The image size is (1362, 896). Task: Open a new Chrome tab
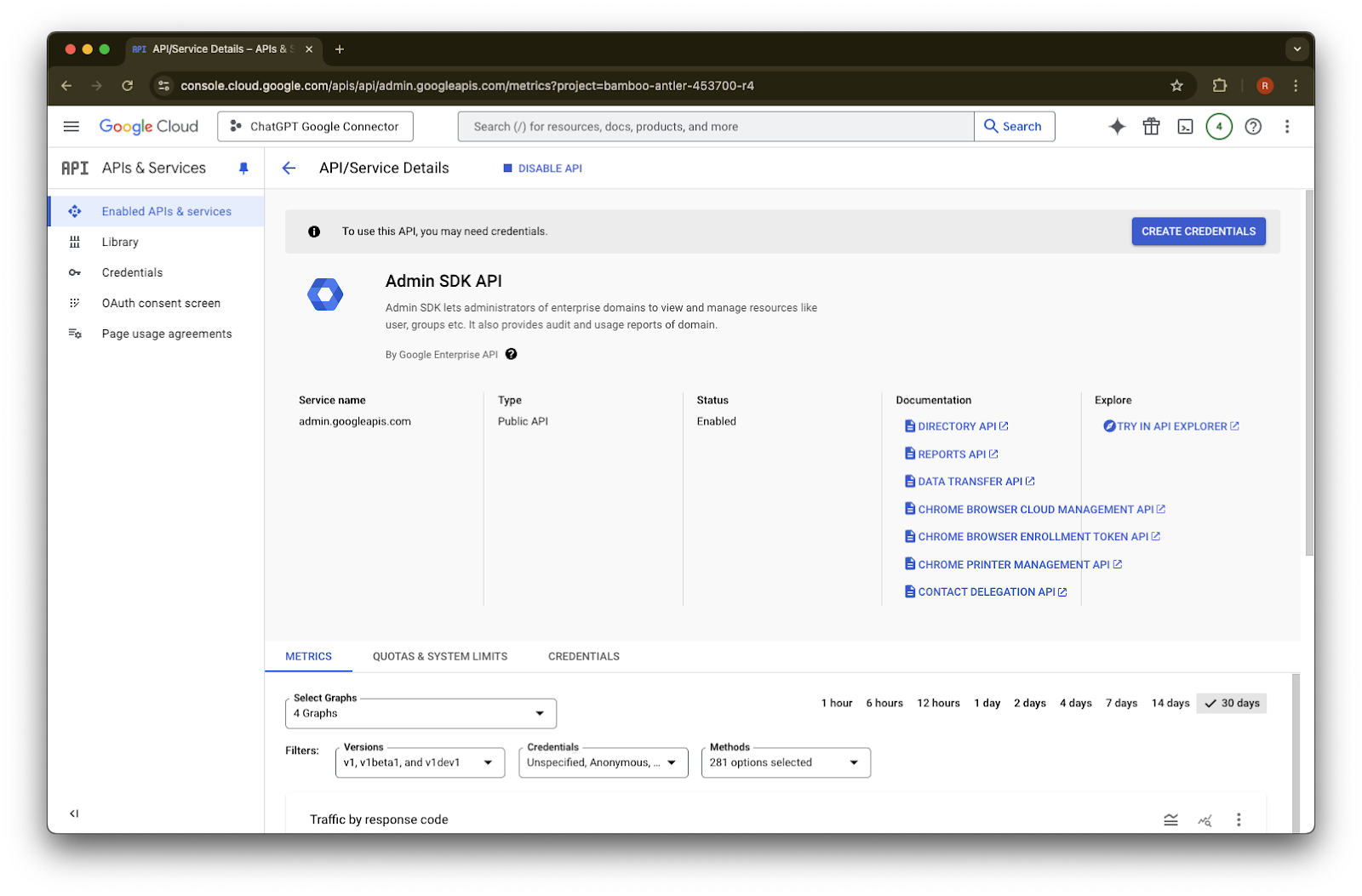[x=340, y=49]
